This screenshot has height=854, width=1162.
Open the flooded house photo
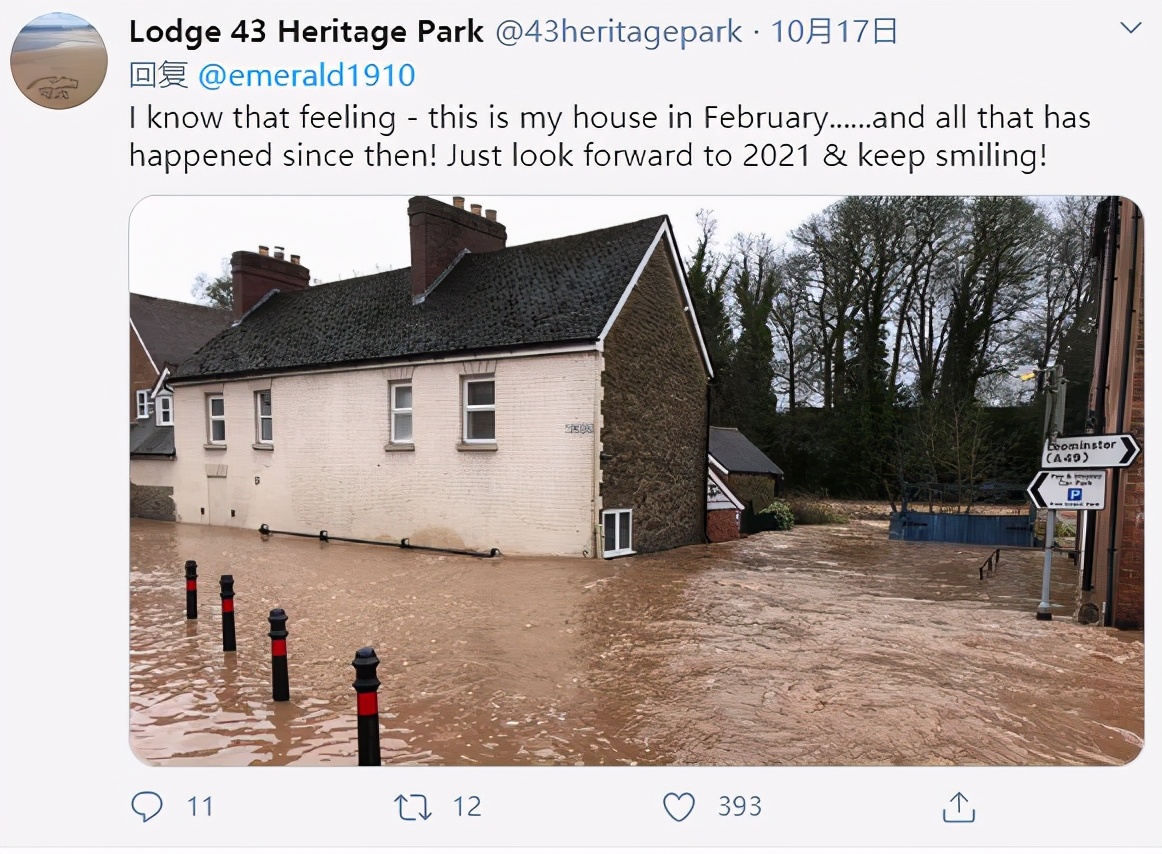tap(636, 480)
